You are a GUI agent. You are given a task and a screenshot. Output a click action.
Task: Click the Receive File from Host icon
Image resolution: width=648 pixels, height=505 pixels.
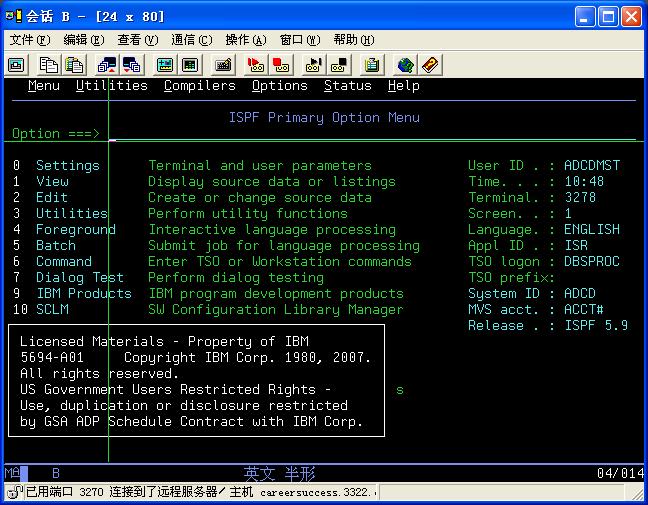pos(132,65)
